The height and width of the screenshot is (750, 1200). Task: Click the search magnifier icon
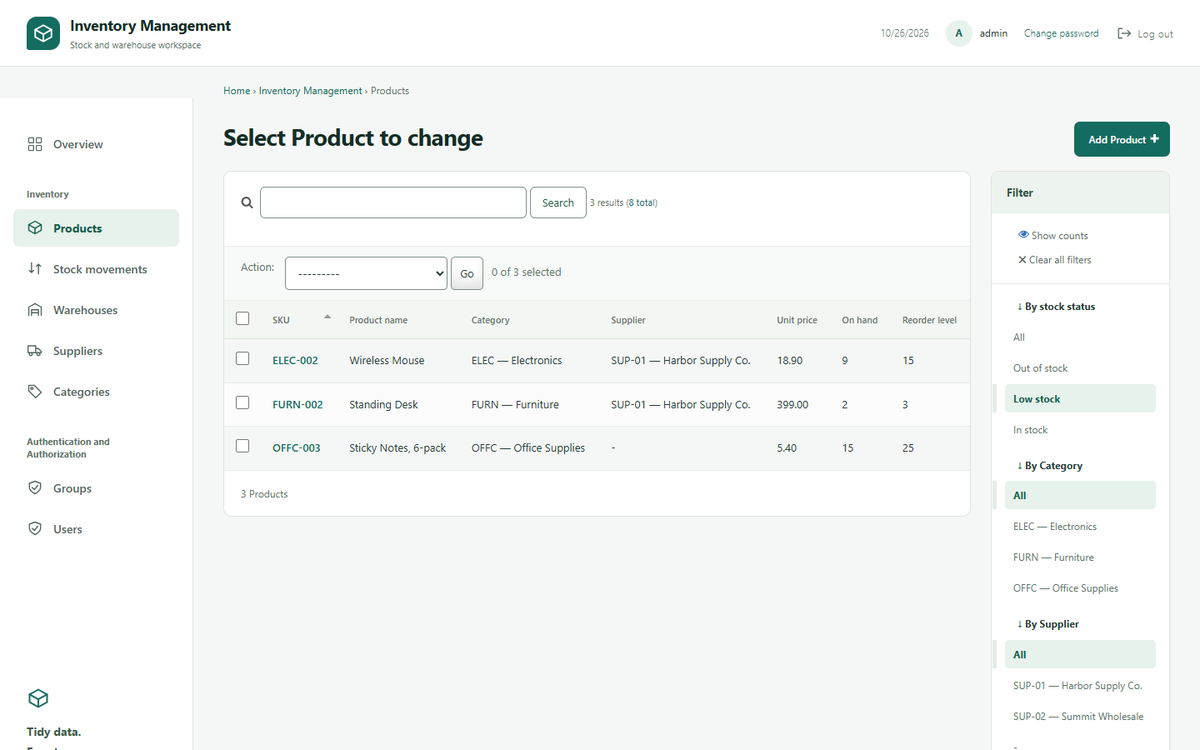point(247,202)
